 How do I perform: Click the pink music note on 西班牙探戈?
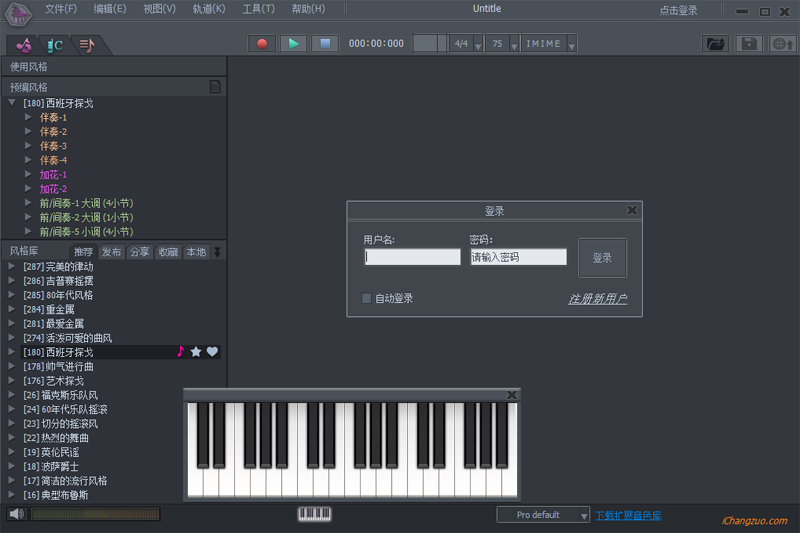click(x=180, y=352)
